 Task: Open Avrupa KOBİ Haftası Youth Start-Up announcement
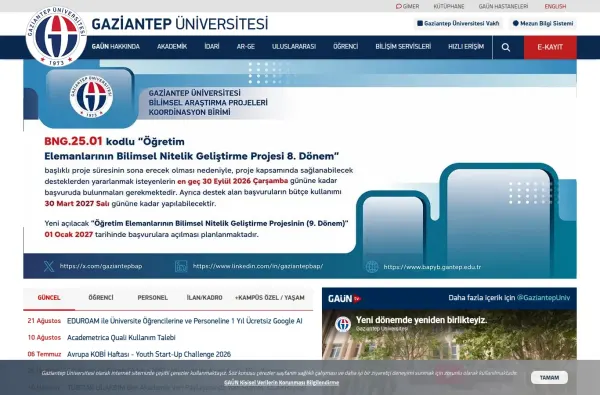(149, 354)
